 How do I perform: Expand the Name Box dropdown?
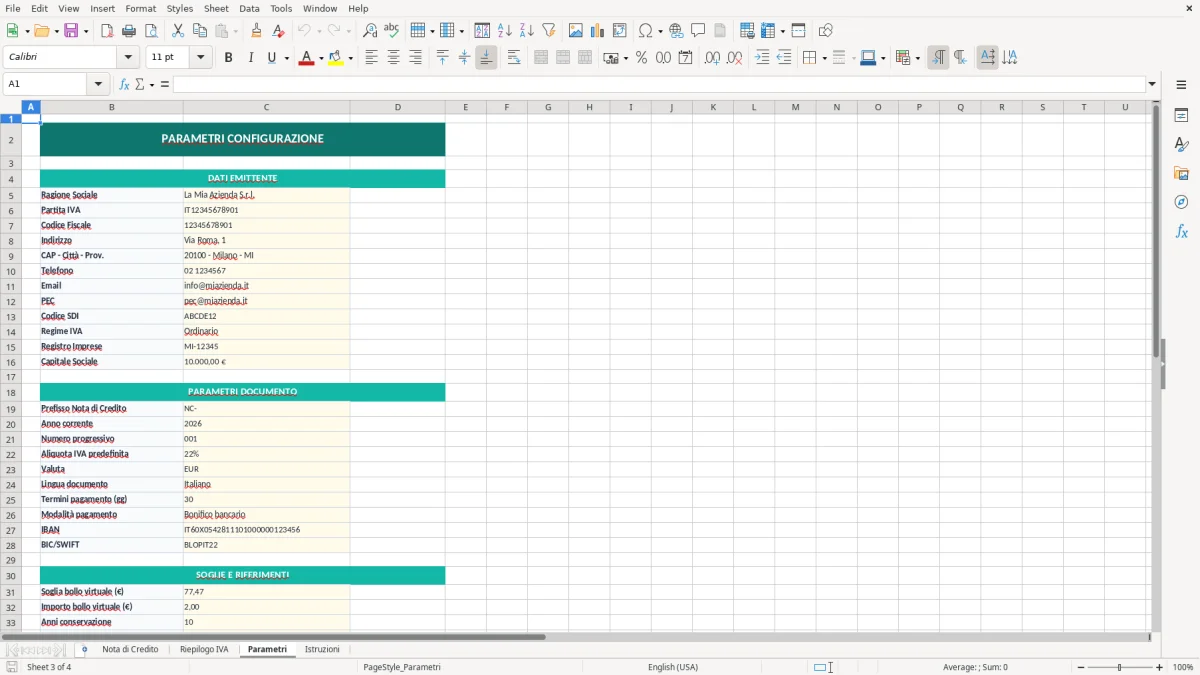98,84
